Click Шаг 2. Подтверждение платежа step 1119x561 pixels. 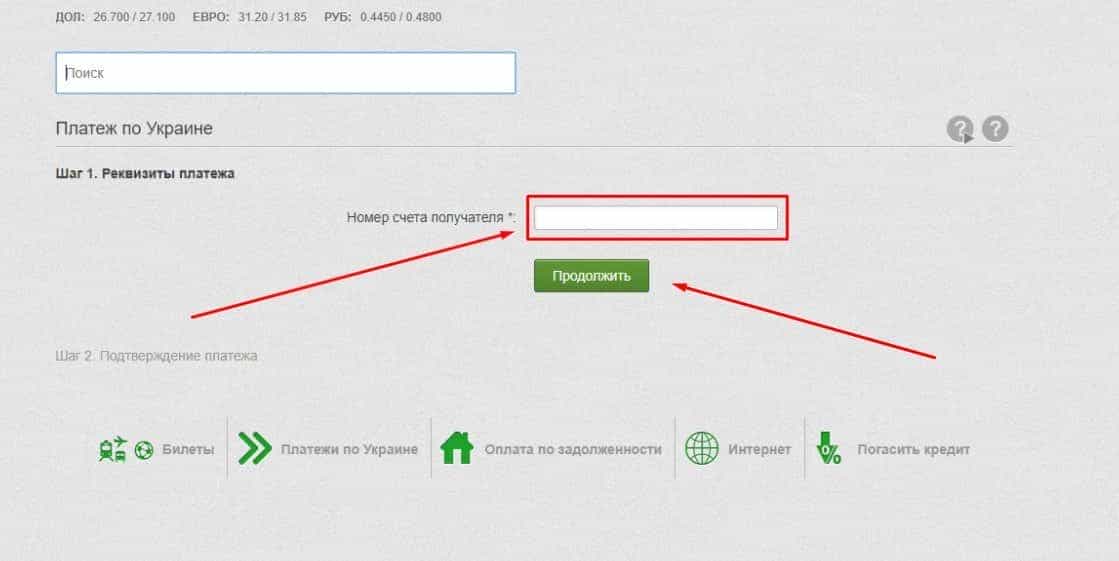[x=157, y=356]
